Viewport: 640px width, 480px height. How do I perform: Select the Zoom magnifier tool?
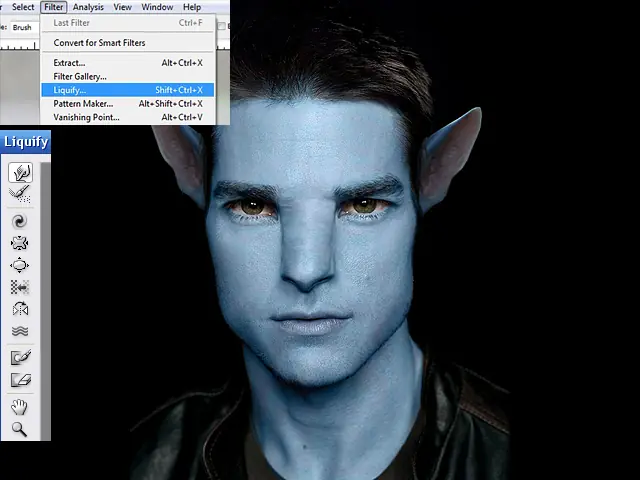[20, 429]
